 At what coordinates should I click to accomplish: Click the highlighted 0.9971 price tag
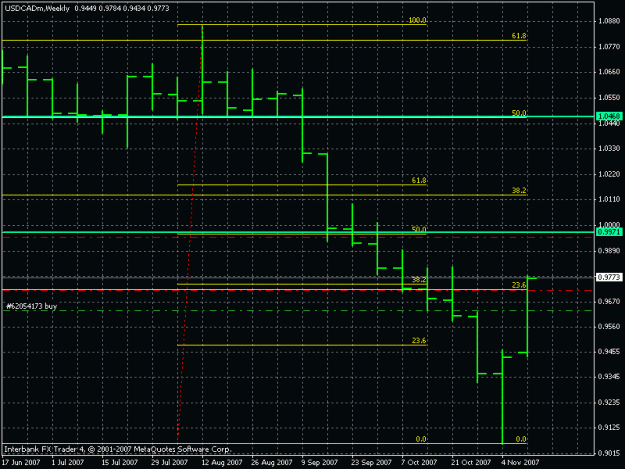tap(609, 232)
